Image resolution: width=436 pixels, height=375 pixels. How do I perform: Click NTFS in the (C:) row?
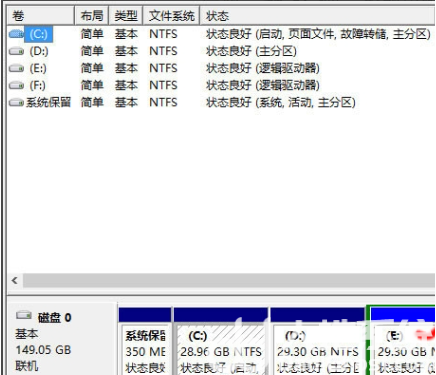163,34
